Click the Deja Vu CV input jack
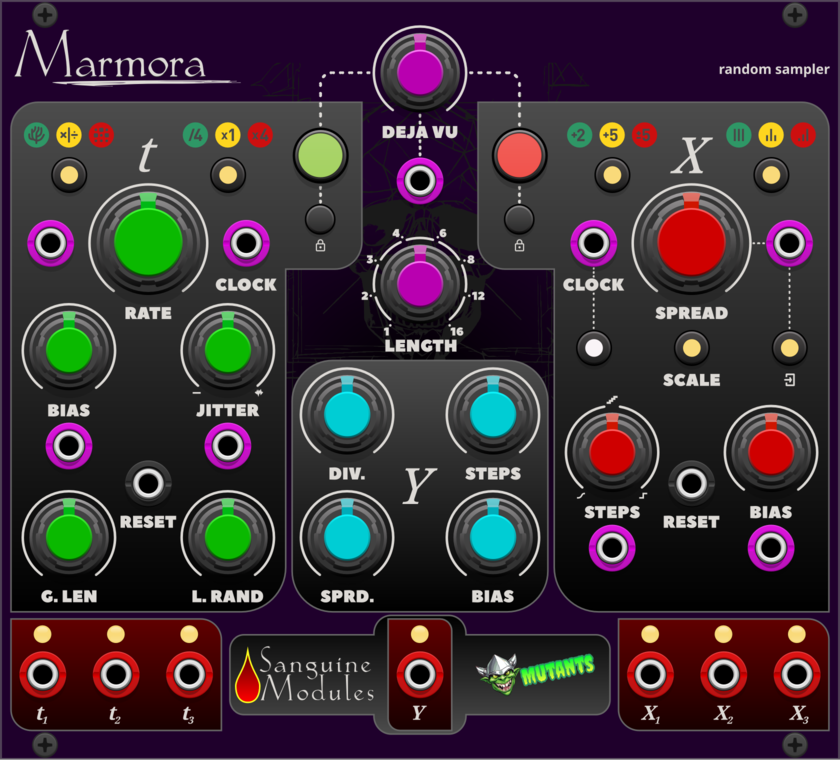The width and height of the screenshot is (840, 760). [420, 181]
